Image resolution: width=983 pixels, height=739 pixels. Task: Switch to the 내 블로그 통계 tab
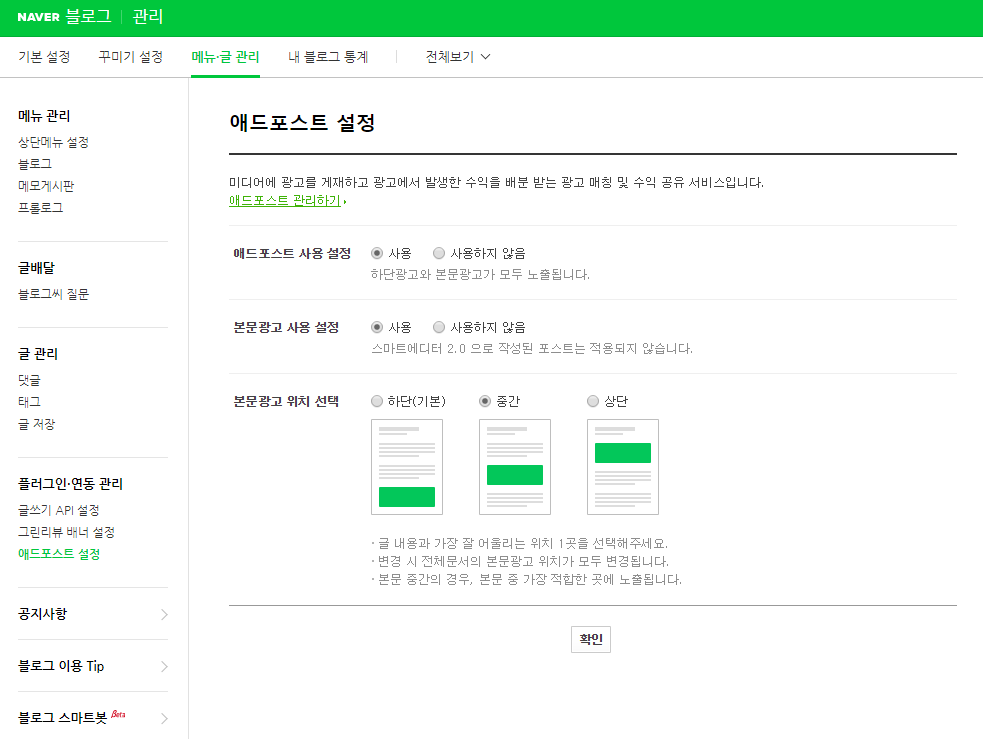click(x=331, y=57)
